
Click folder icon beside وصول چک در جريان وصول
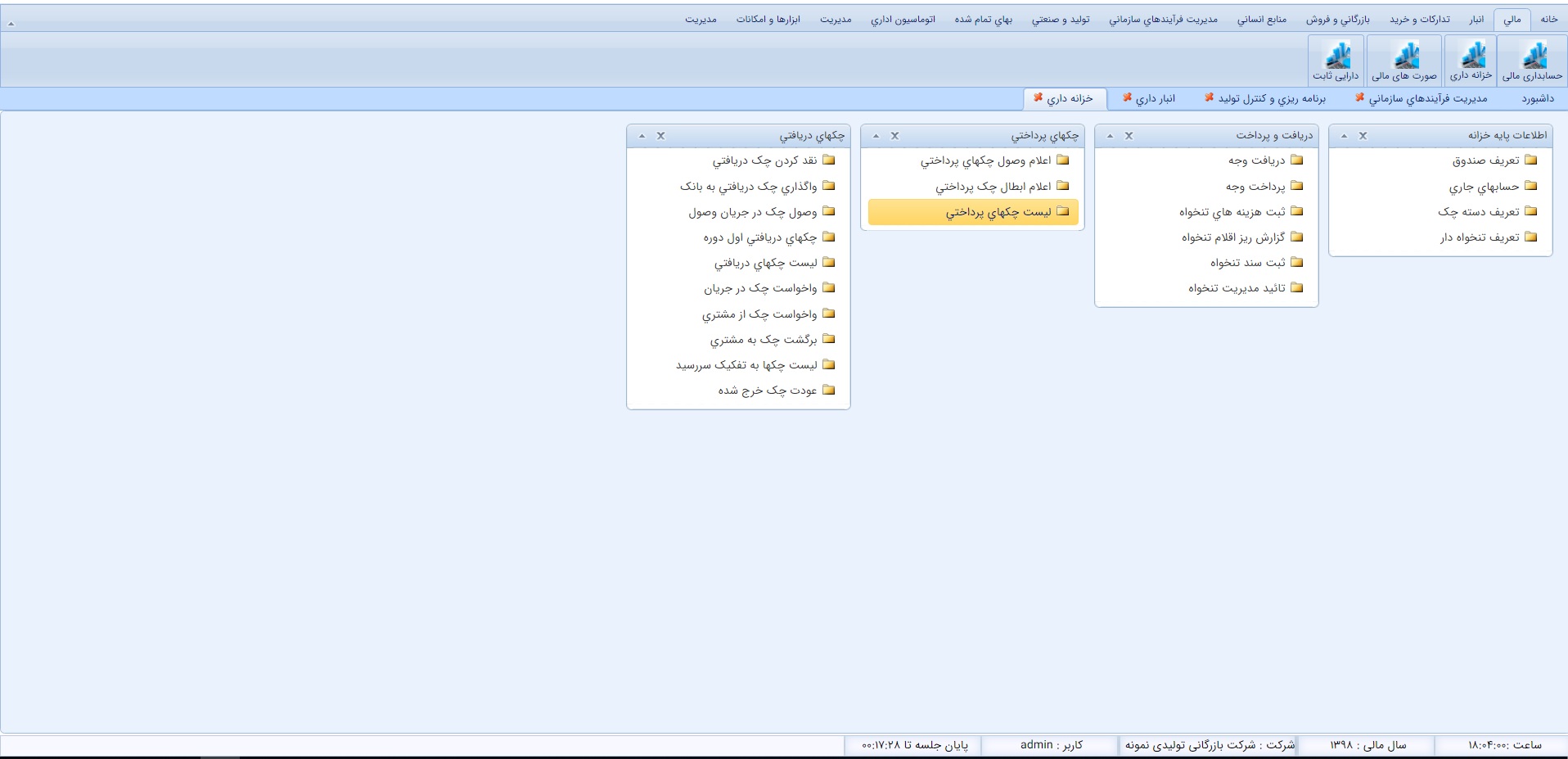pyautogui.click(x=828, y=211)
